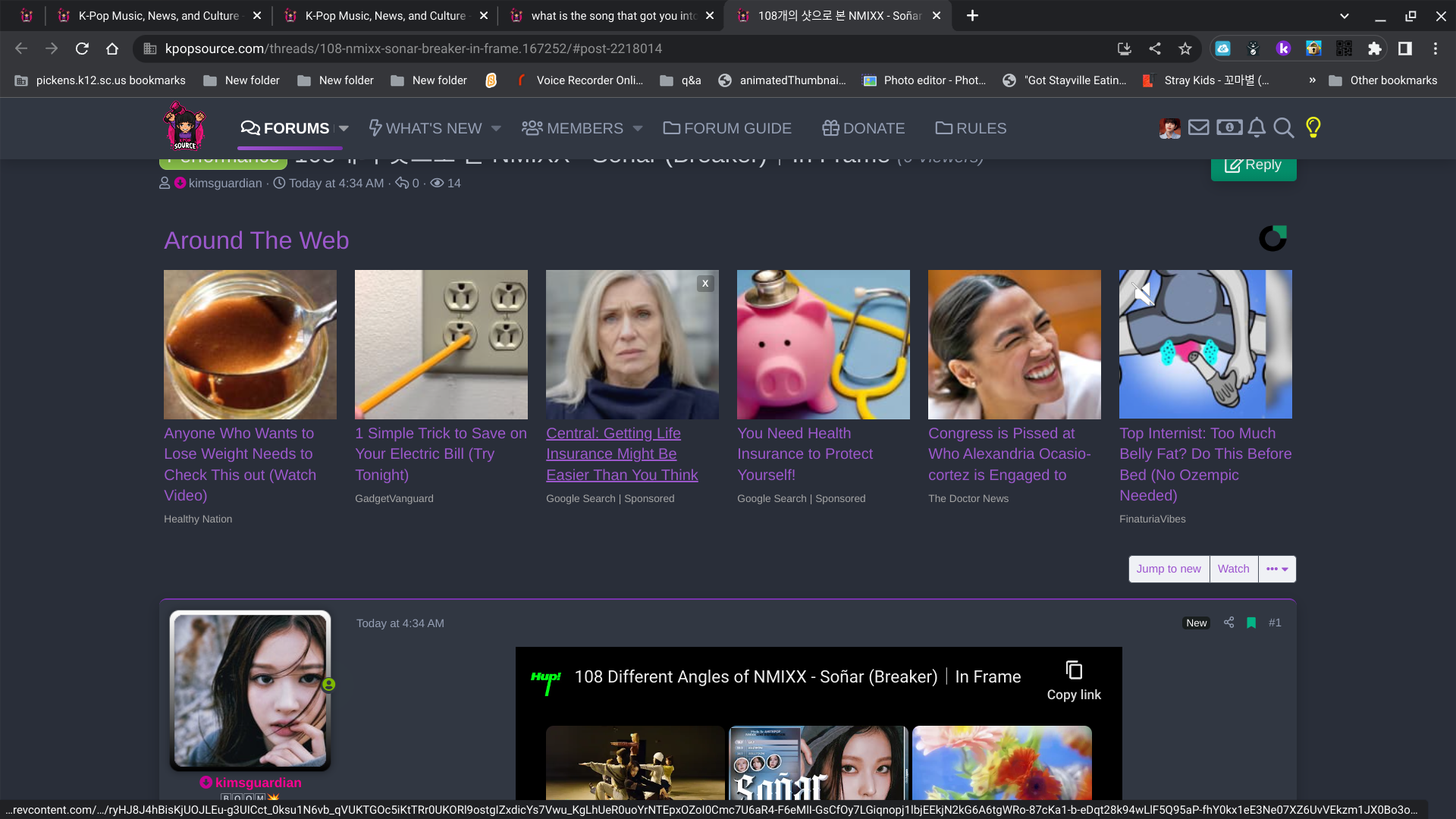Open the pickens.k12.sc.us bookmarks folder
Screen dimensions: 1456x819
100,80
